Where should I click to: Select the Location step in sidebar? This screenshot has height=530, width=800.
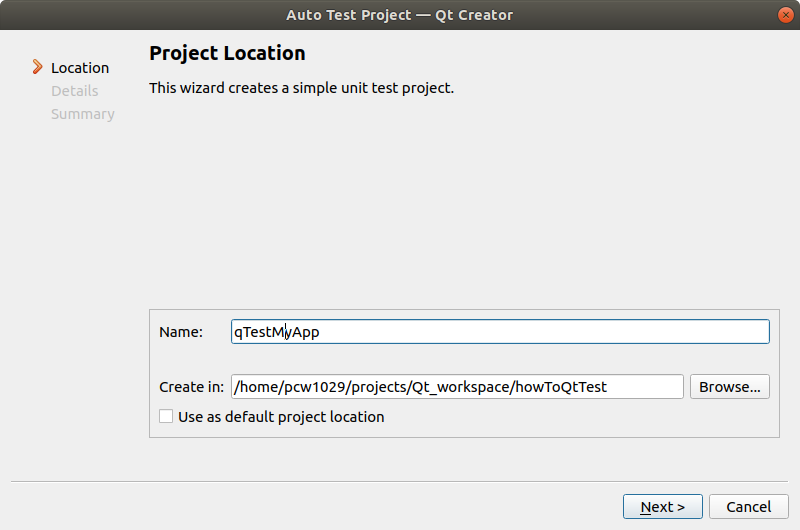(80, 68)
